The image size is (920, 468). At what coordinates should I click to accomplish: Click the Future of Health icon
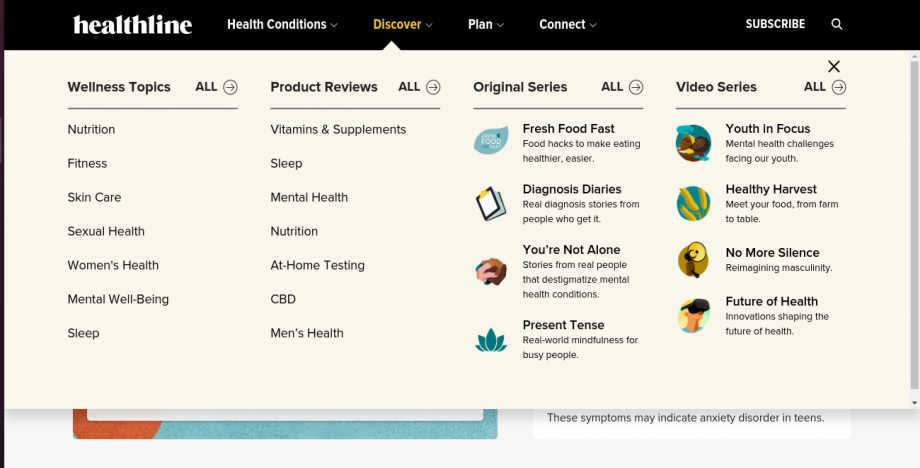tap(693, 316)
